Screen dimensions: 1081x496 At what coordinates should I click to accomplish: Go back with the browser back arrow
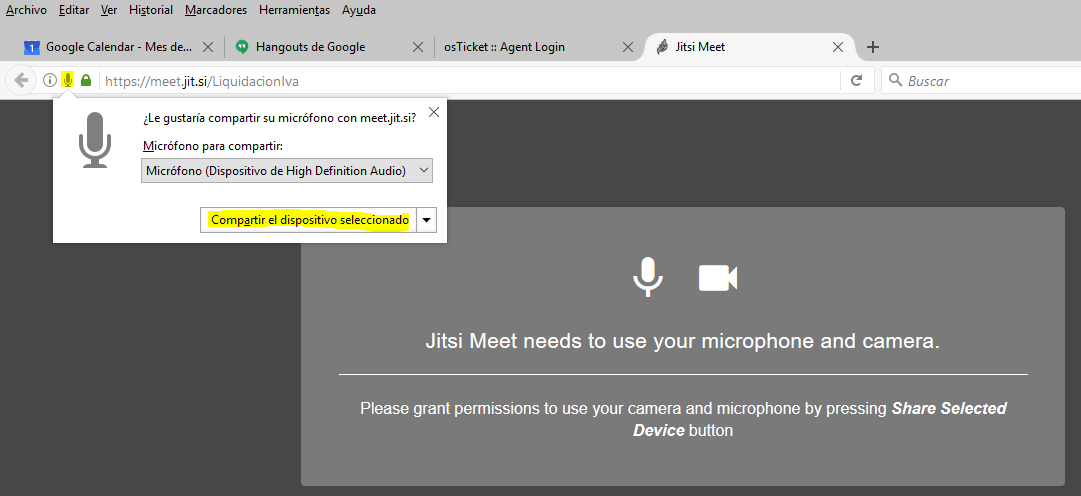21,80
